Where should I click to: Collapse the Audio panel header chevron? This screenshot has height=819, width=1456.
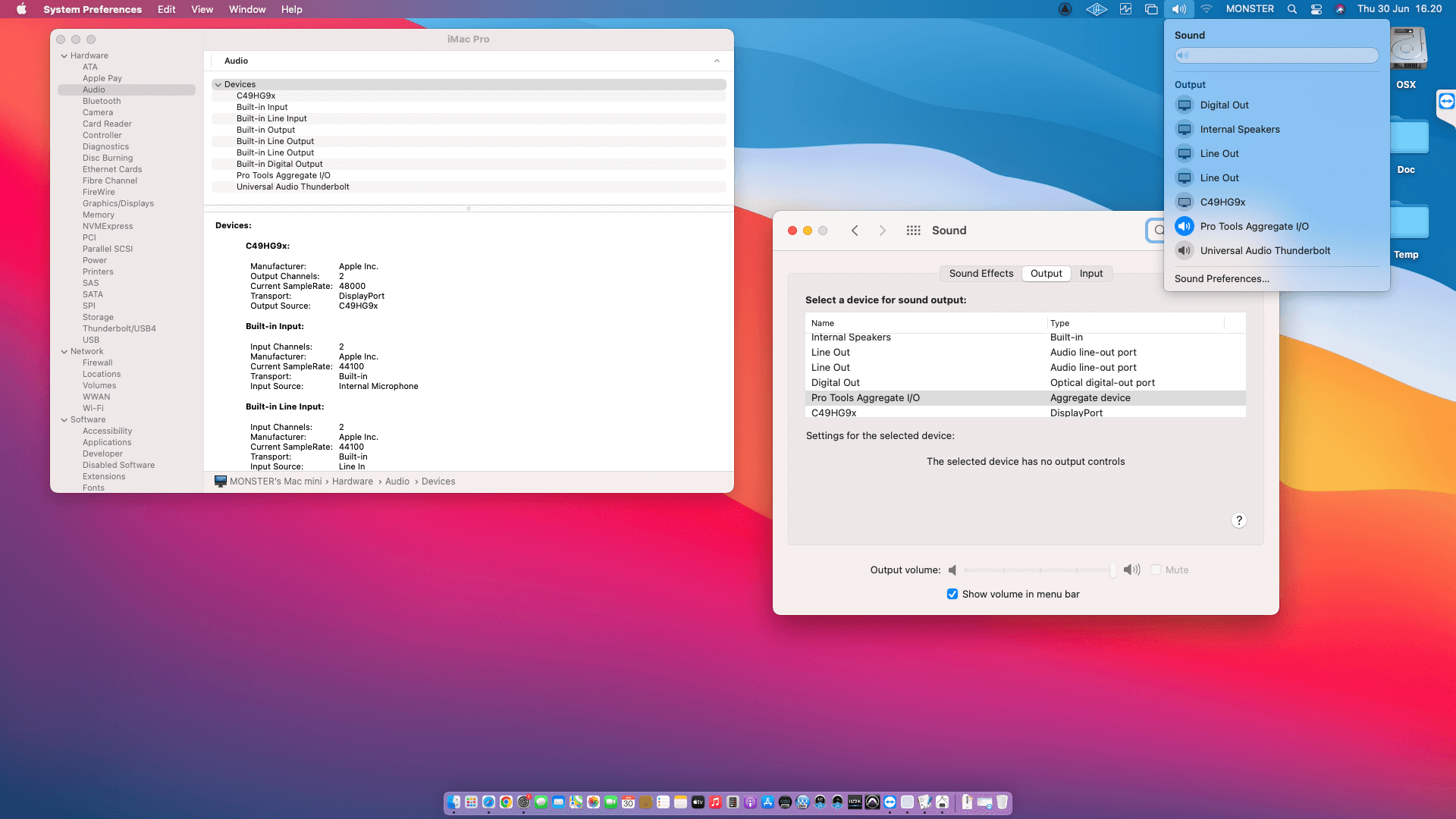pos(717,61)
